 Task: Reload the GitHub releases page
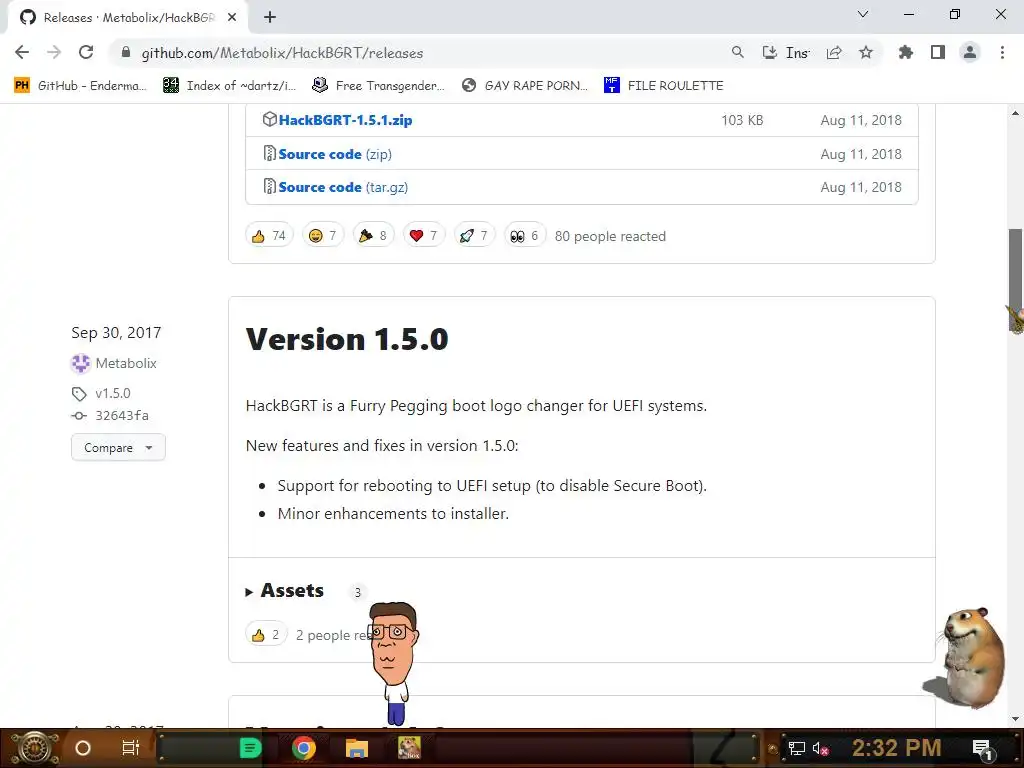coord(86,52)
